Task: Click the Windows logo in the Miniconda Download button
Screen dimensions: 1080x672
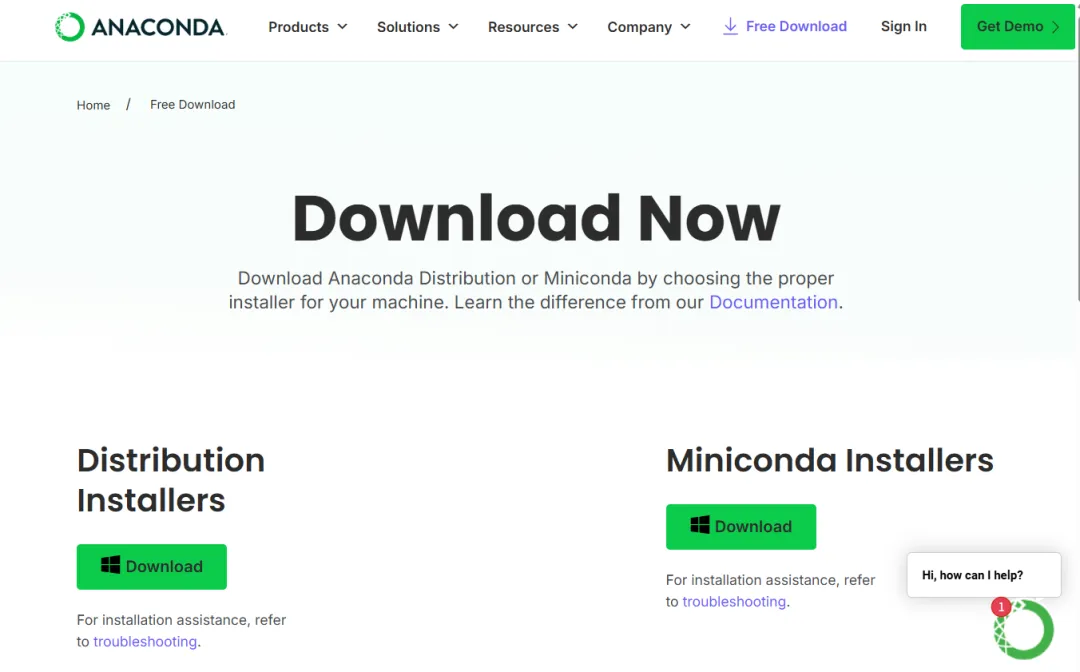Action: (700, 525)
